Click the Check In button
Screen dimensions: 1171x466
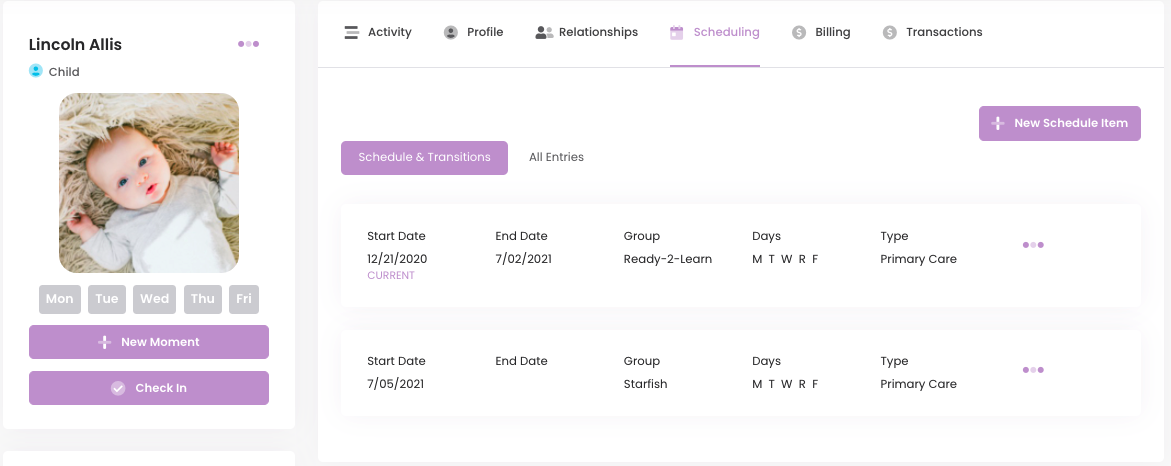(x=149, y=388)
